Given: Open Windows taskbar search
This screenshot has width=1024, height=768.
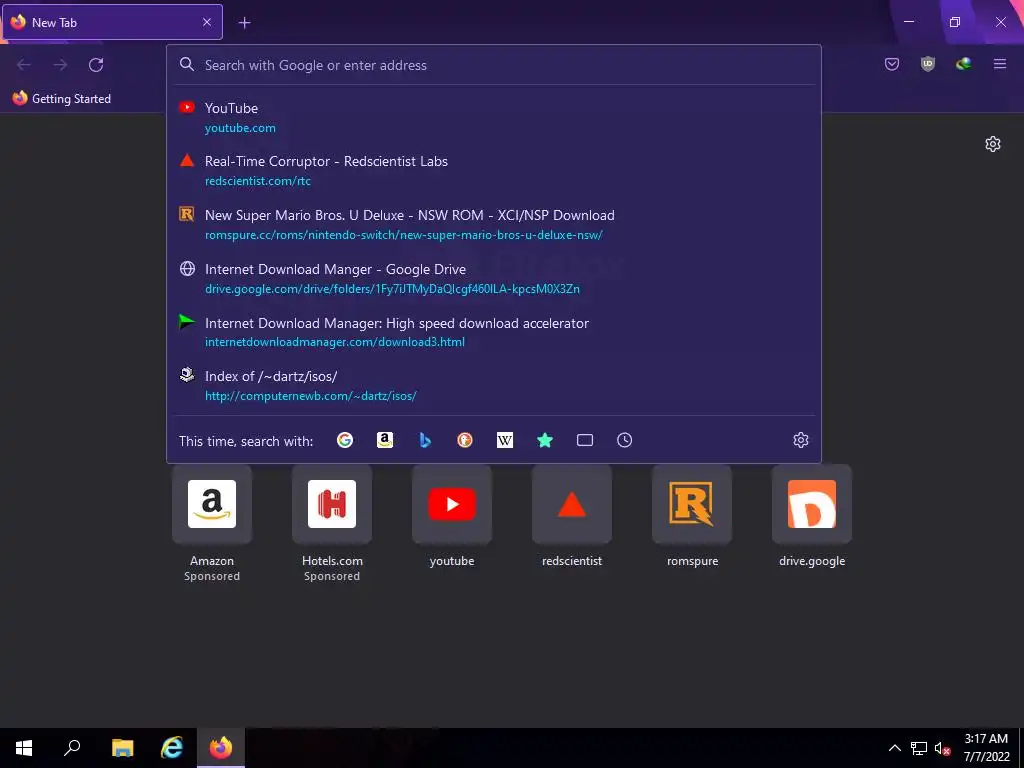Looking at the screenshot, I should click(72, 748).
